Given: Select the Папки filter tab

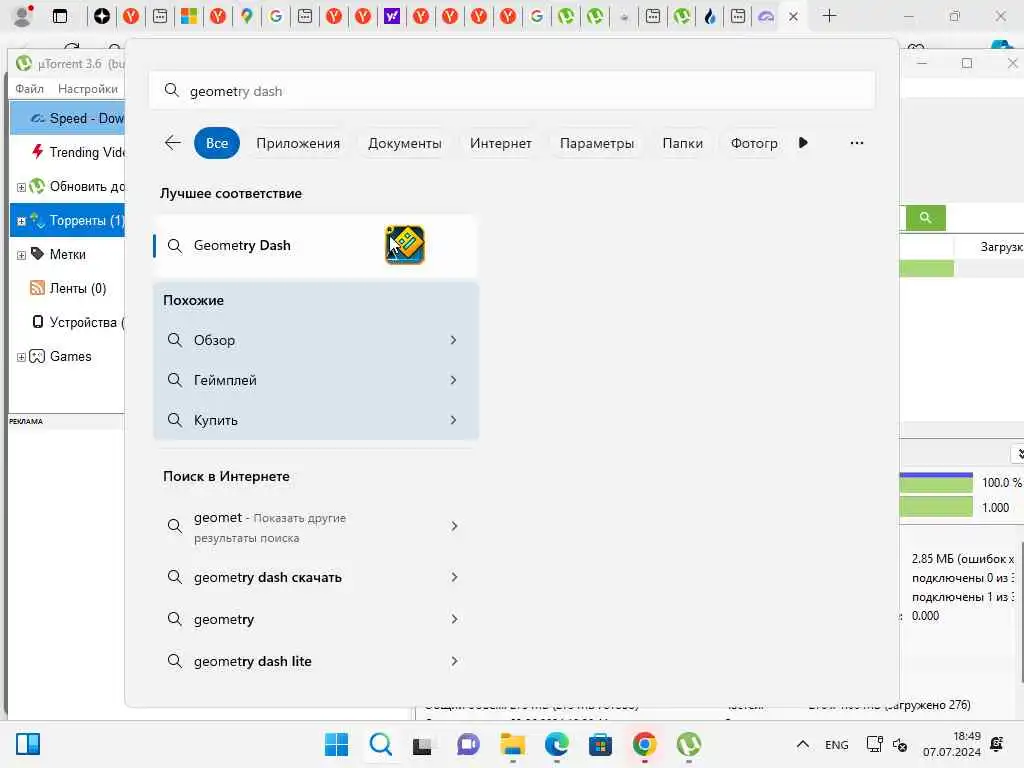Looking at the screenshot, I should [x=682, y=143].
